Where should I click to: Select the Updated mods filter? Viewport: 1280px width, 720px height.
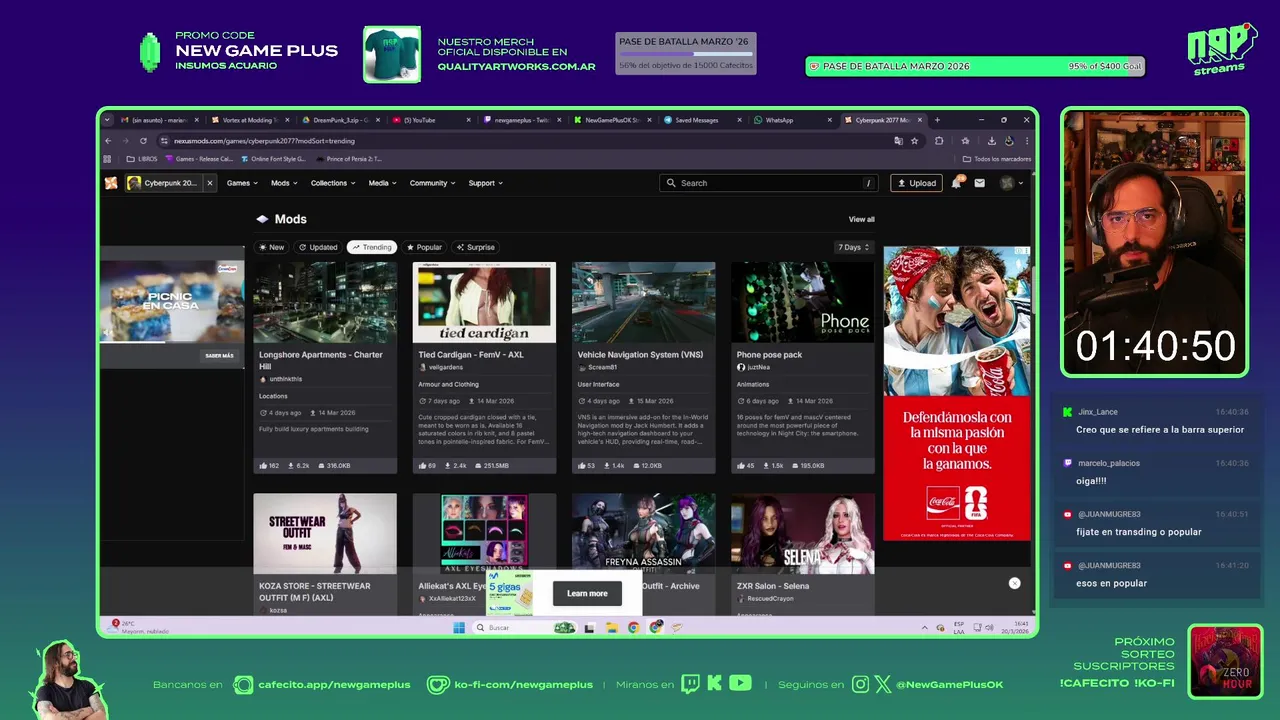318,247
